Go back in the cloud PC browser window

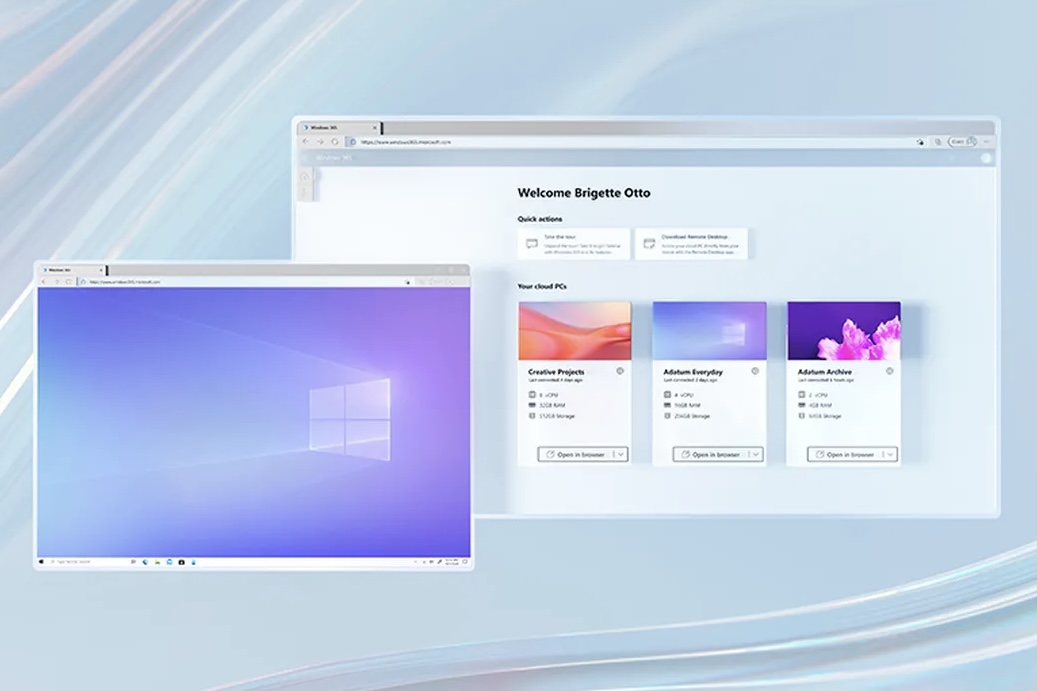point(44,282)
